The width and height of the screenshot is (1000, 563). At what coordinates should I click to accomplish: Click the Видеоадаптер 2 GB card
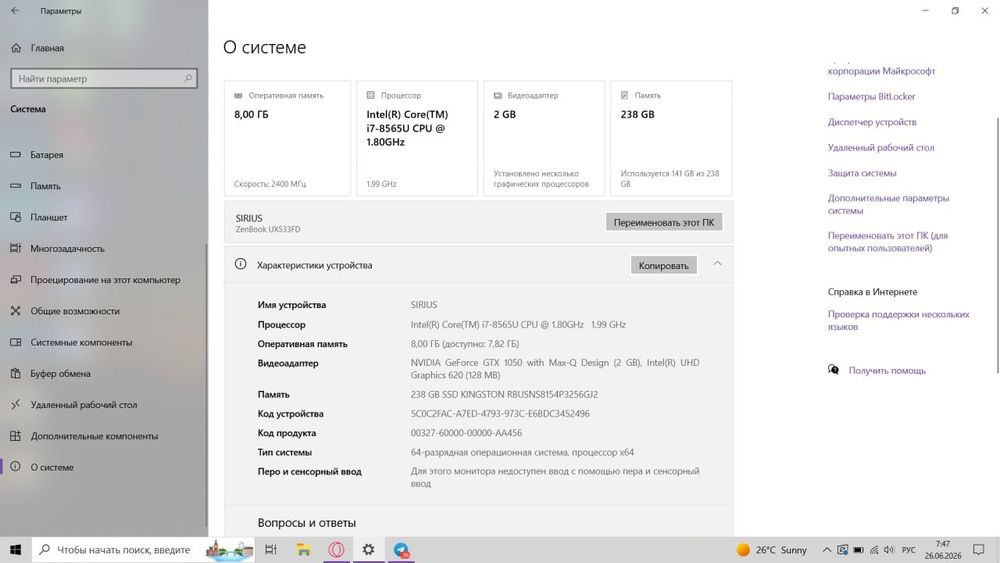tap(543, 138)
